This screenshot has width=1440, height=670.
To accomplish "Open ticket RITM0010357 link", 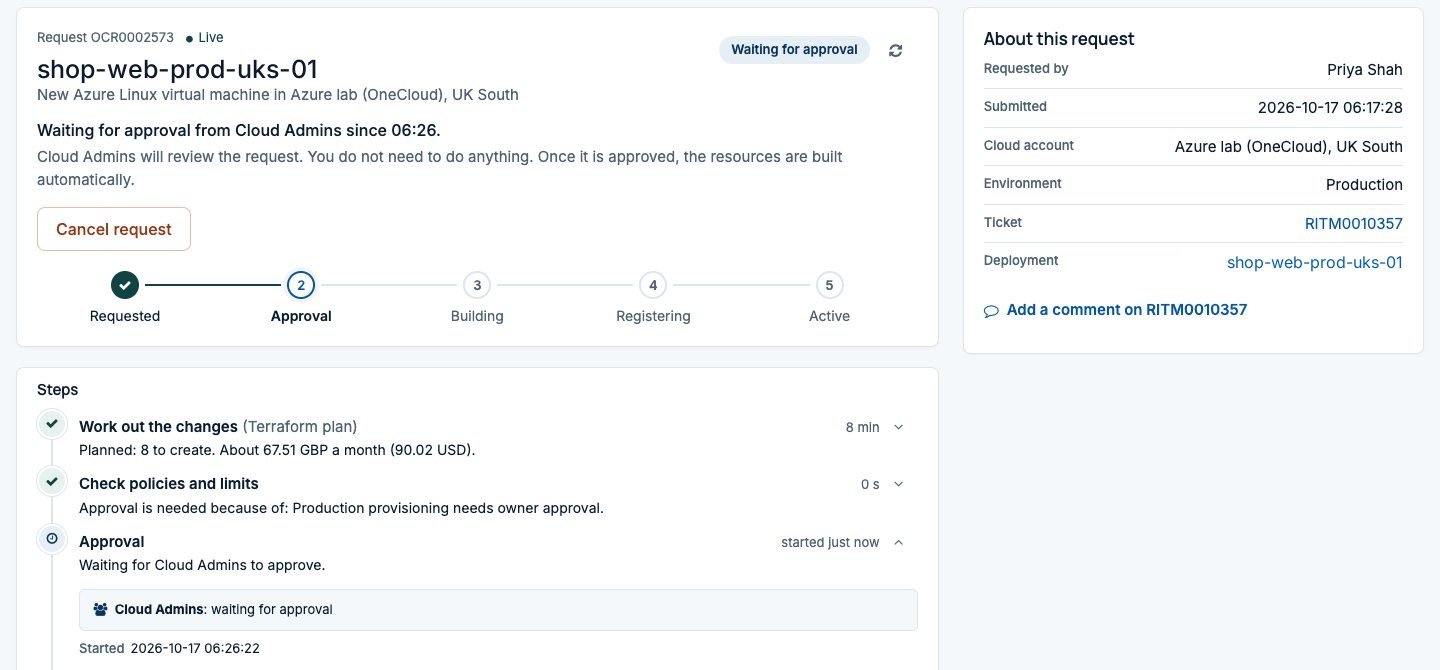I will pyautogui.click(x=1353, y=224).
